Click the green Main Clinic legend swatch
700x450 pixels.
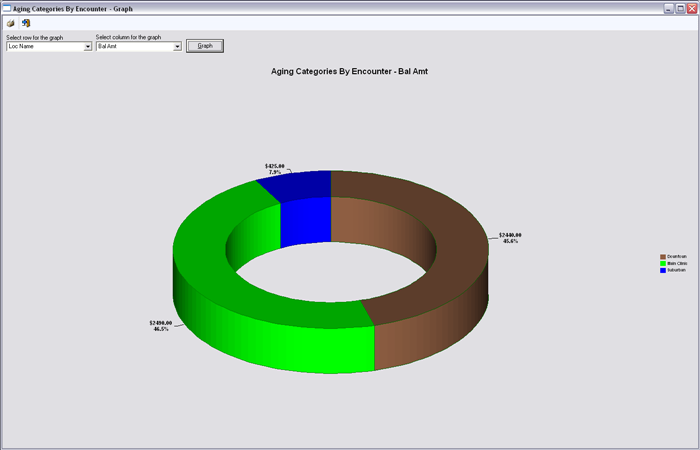tap(663, 263)
